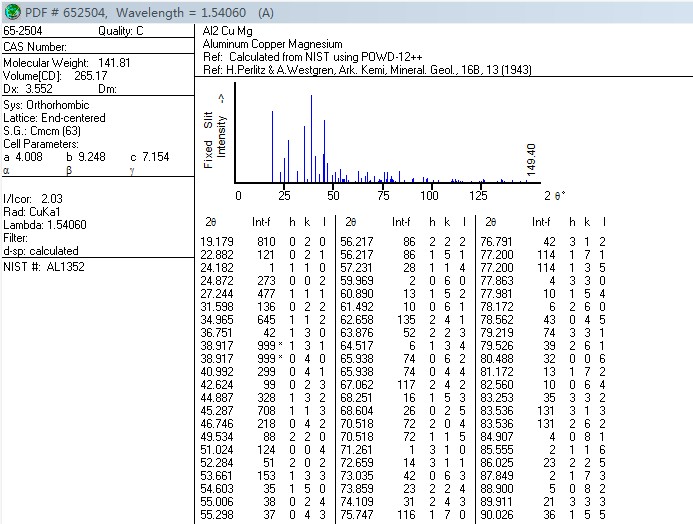Select the title 'PDF # 652504, Wavelength = 1.54060'

click(x=135, y=12)
